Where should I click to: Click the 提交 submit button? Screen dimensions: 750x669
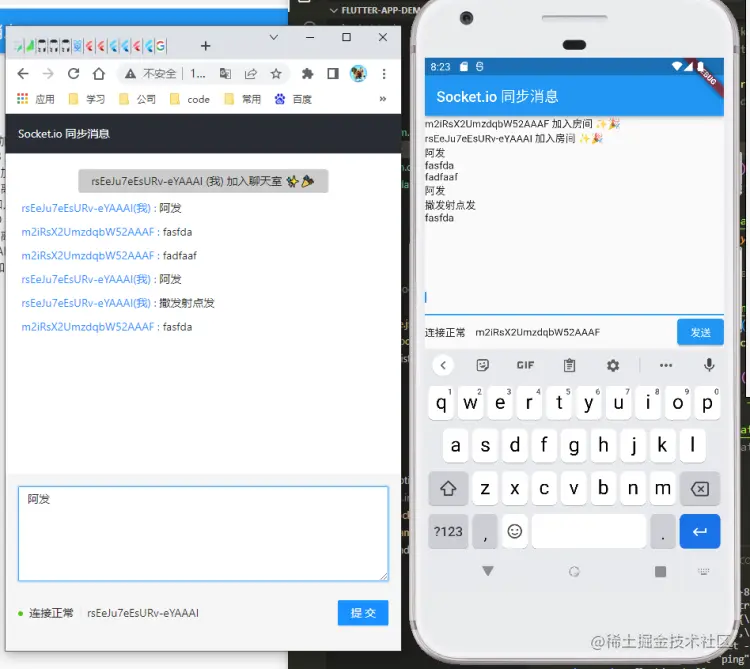pyautogui.click(x=363, y=613)
